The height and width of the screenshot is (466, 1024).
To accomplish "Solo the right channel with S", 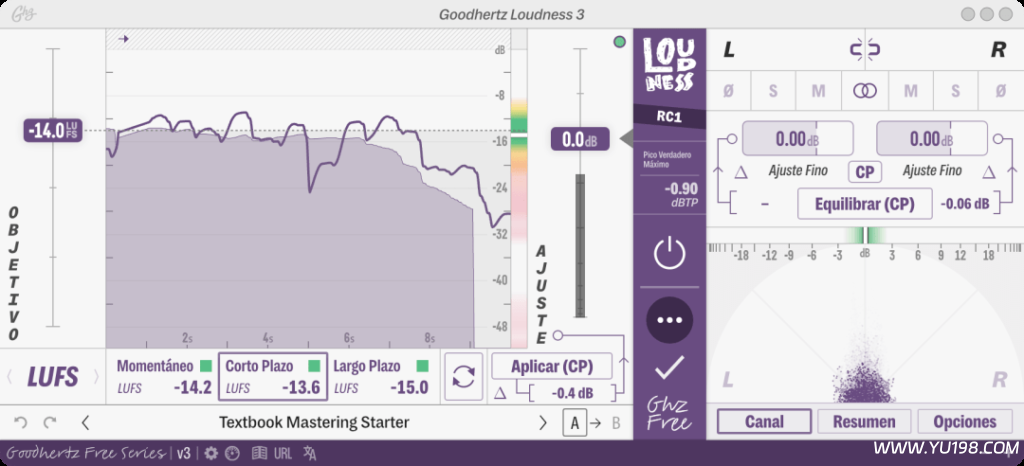I will pyautogui.click(x=955, y=91).
